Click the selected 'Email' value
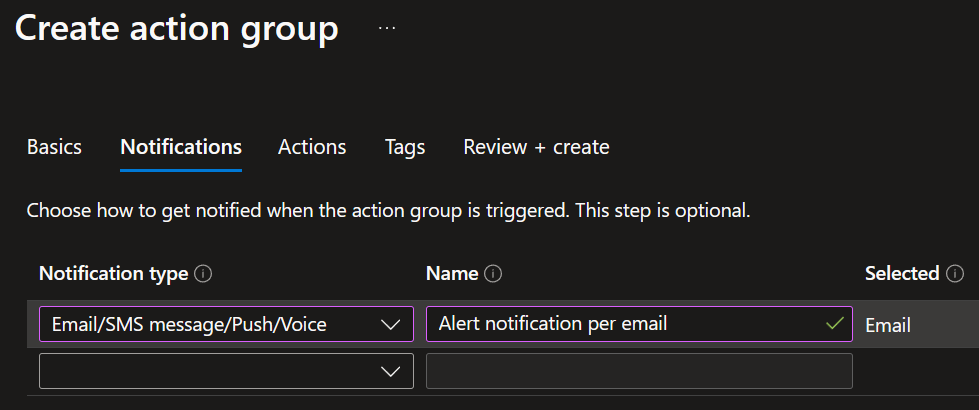Viewport: 979px width, 410px height. pyautogui.click(x=888, y=325)
